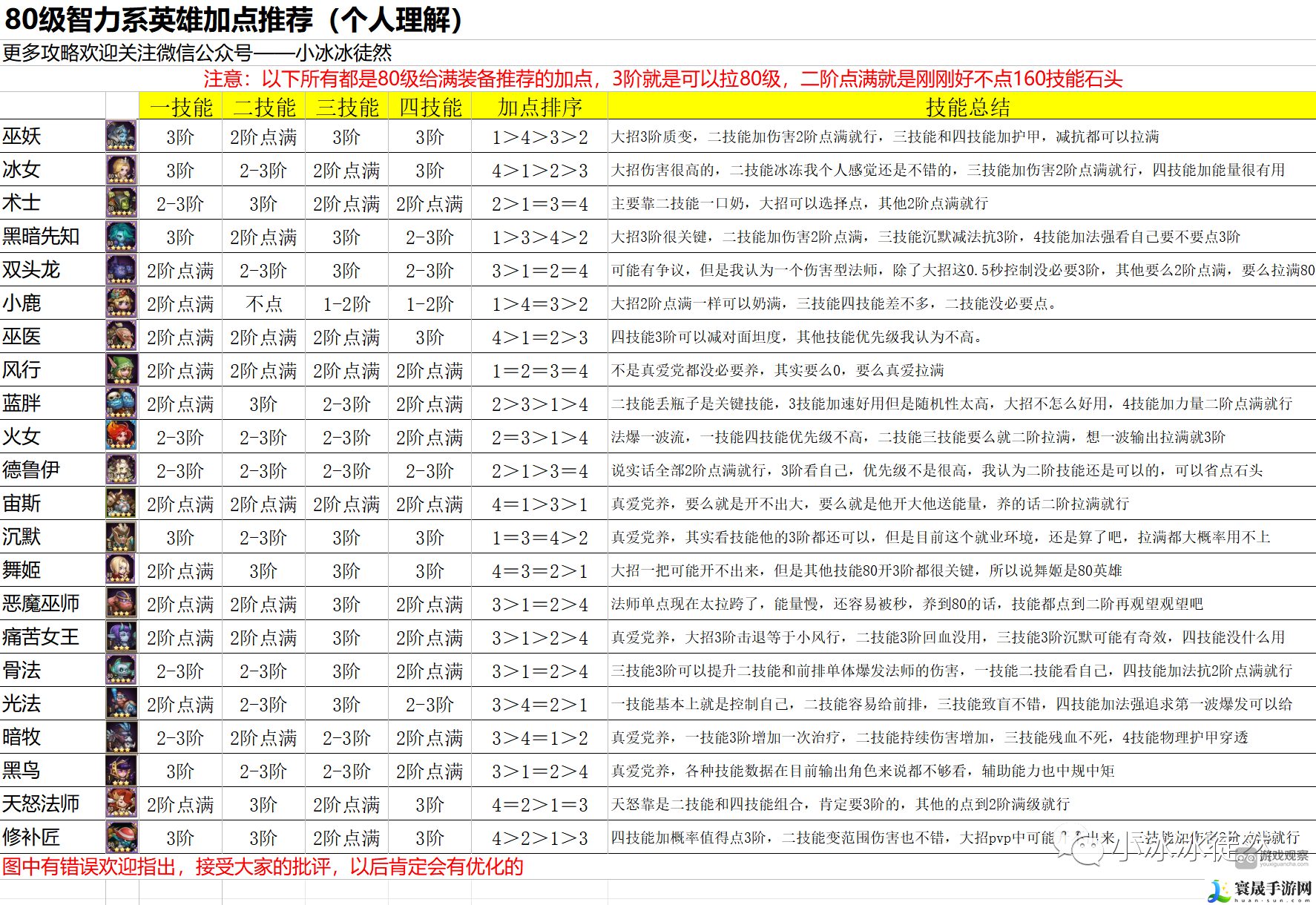Select the 加点排序 column header
The height and width of the screenshot is (905, 1316).
pos(539,107)
